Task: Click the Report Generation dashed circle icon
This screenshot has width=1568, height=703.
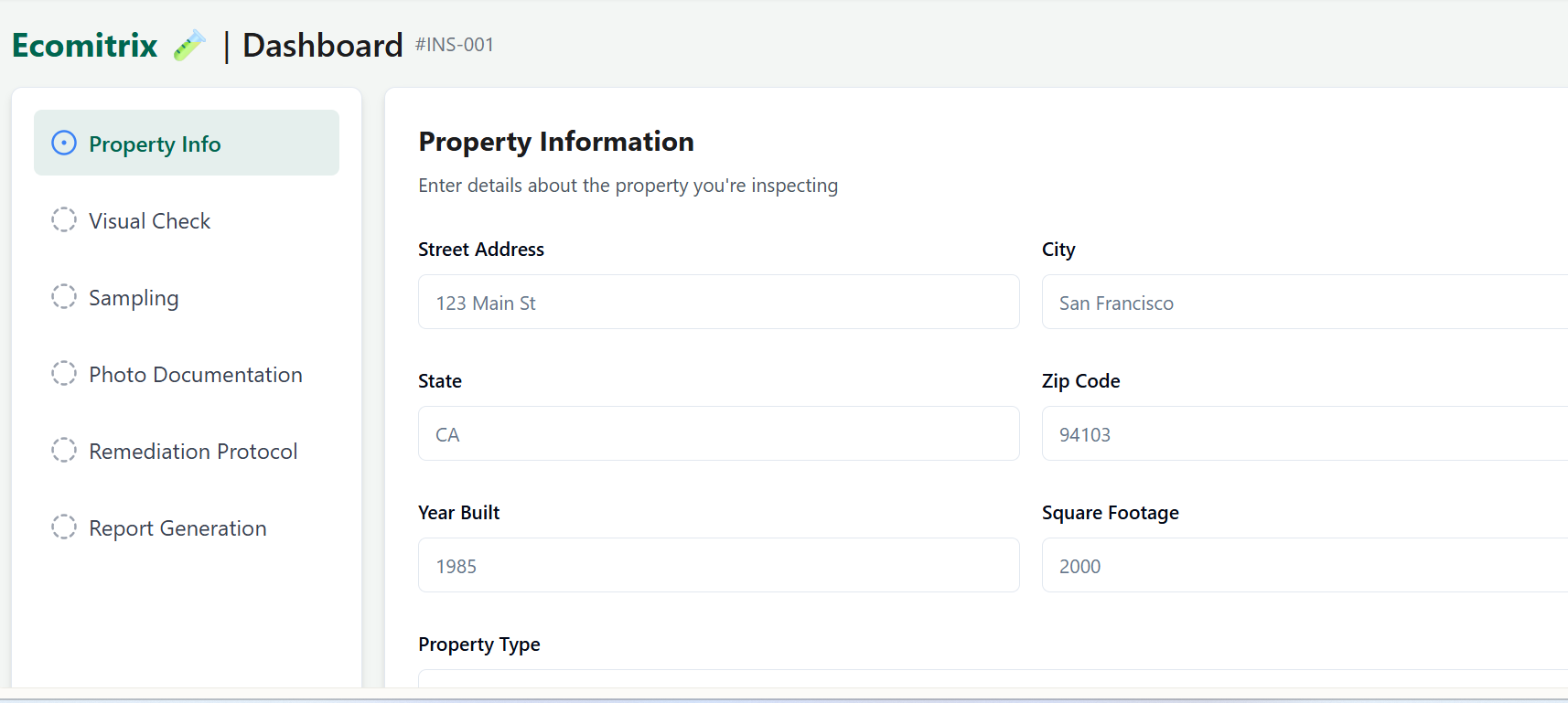Action: (64, 527)
